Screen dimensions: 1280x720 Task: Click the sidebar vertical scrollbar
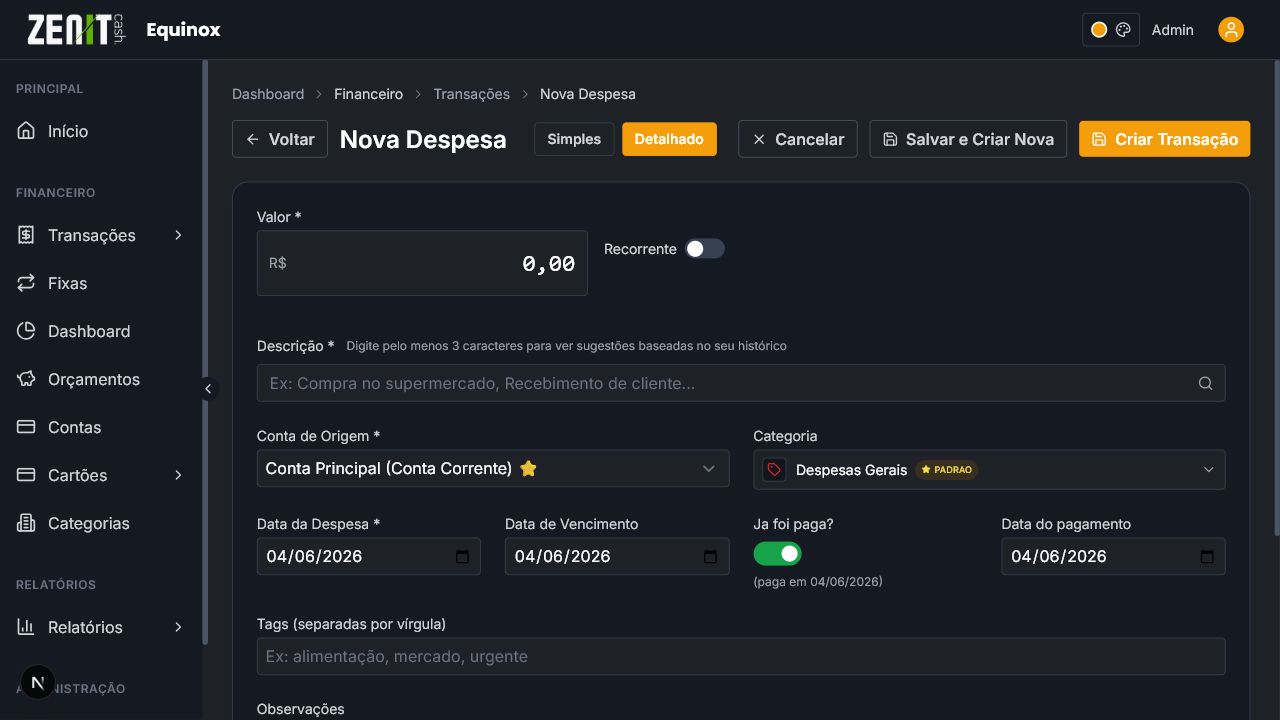pyautogui.click(x=205, y=352)
